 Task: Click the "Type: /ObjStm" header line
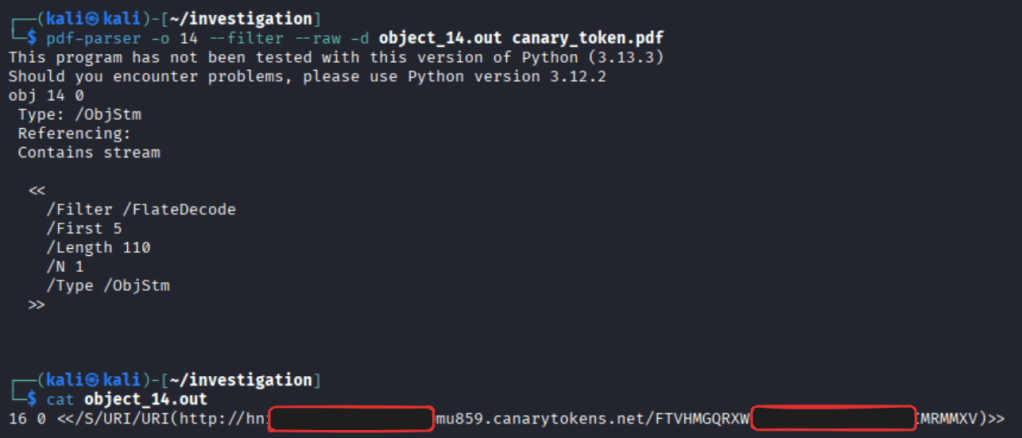tap(76, 114)
